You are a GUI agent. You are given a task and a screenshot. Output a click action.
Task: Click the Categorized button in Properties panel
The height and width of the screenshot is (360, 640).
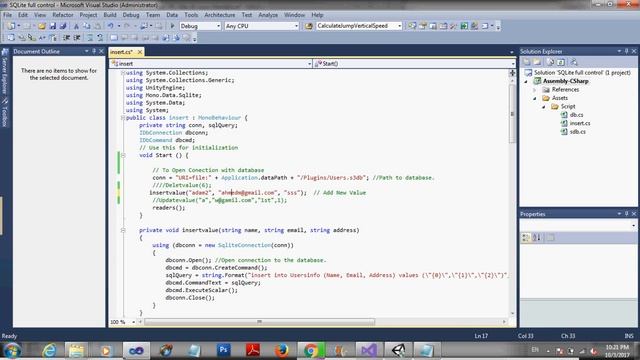point(526,238)
